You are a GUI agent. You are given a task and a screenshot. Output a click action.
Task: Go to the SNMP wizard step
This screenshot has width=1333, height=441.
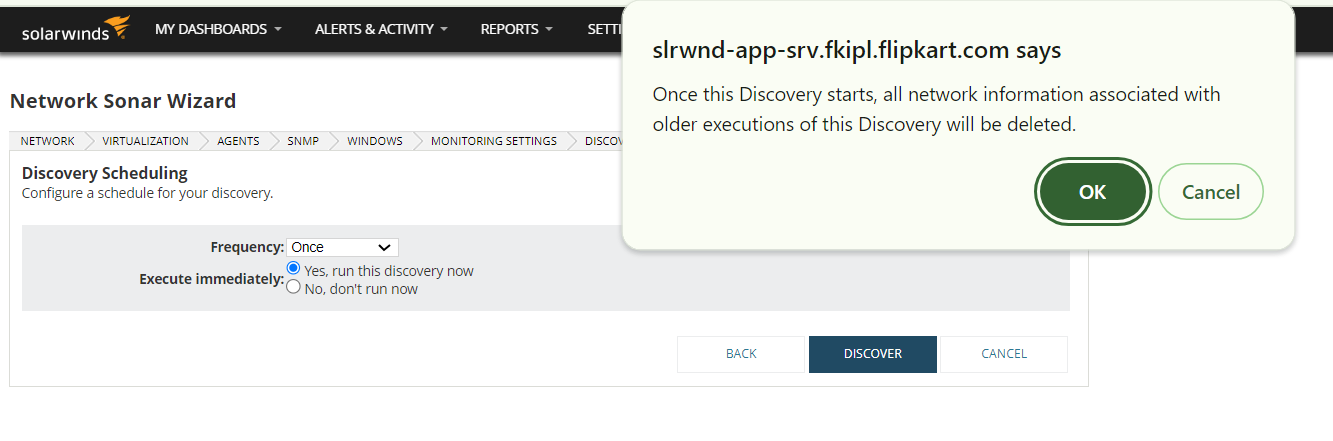click(x=303, y=141)
